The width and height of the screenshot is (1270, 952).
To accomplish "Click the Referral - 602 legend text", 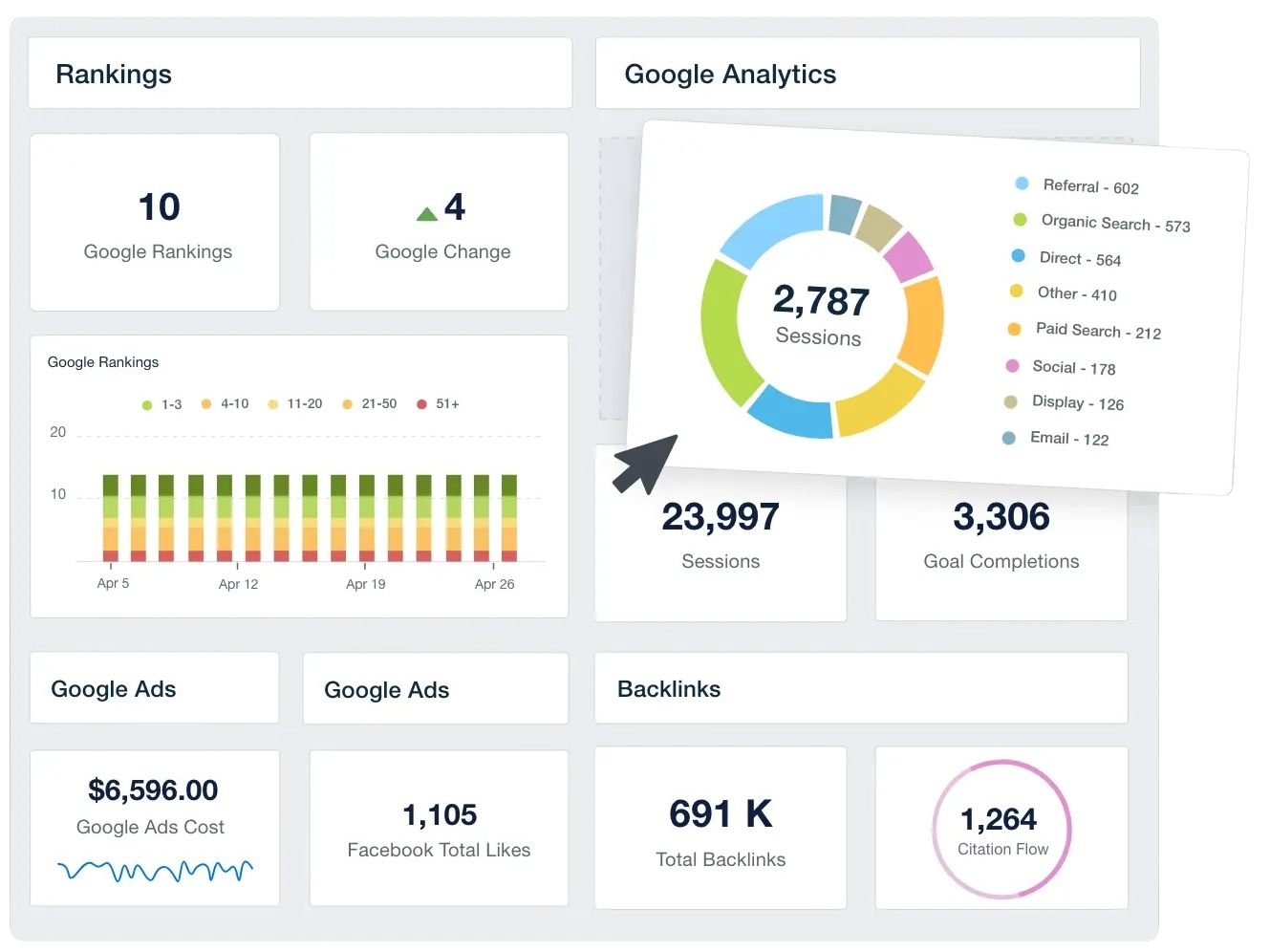I will click(1090, 186).
